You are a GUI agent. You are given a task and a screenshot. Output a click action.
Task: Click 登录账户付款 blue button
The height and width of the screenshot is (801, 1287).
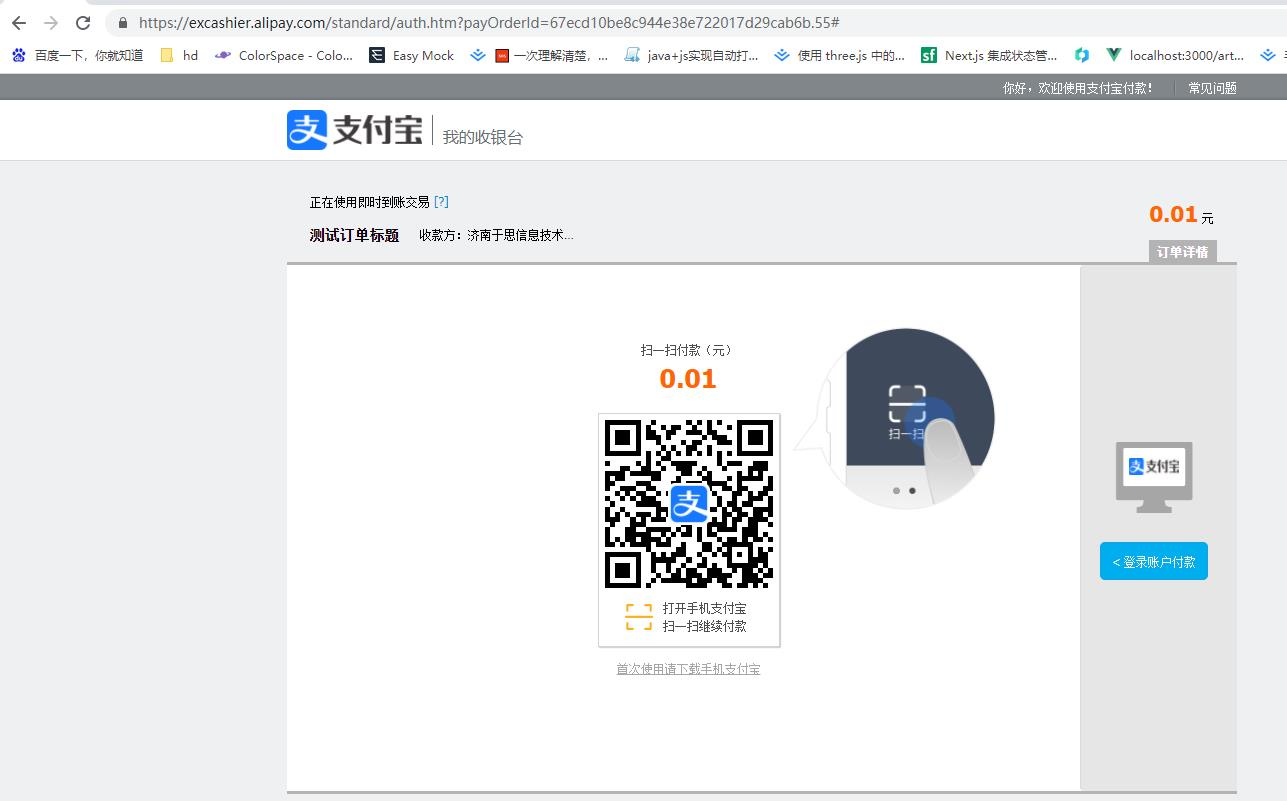click(x=1153, y=562)
